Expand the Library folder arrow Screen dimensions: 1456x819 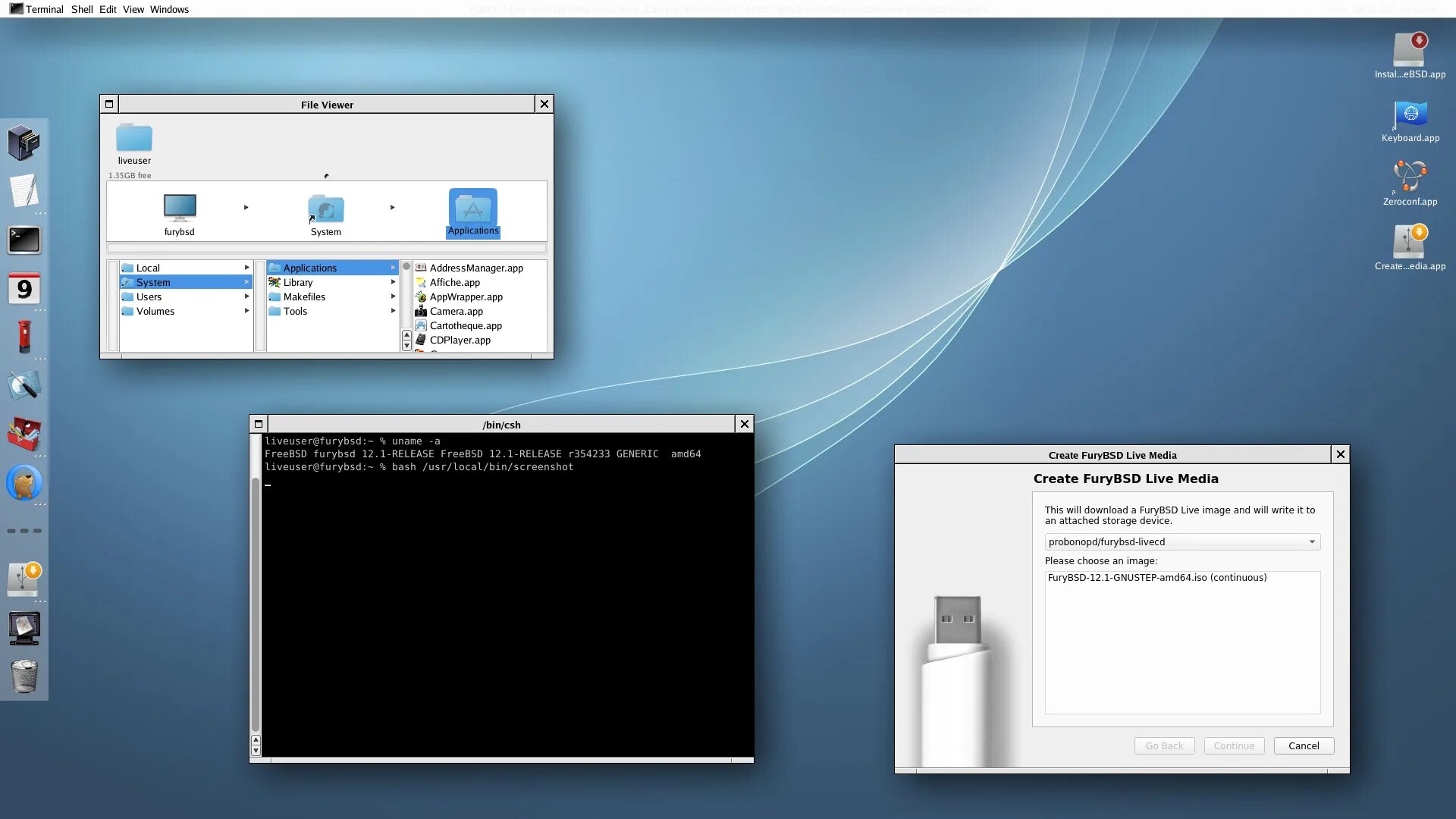(x=393, y=282)
